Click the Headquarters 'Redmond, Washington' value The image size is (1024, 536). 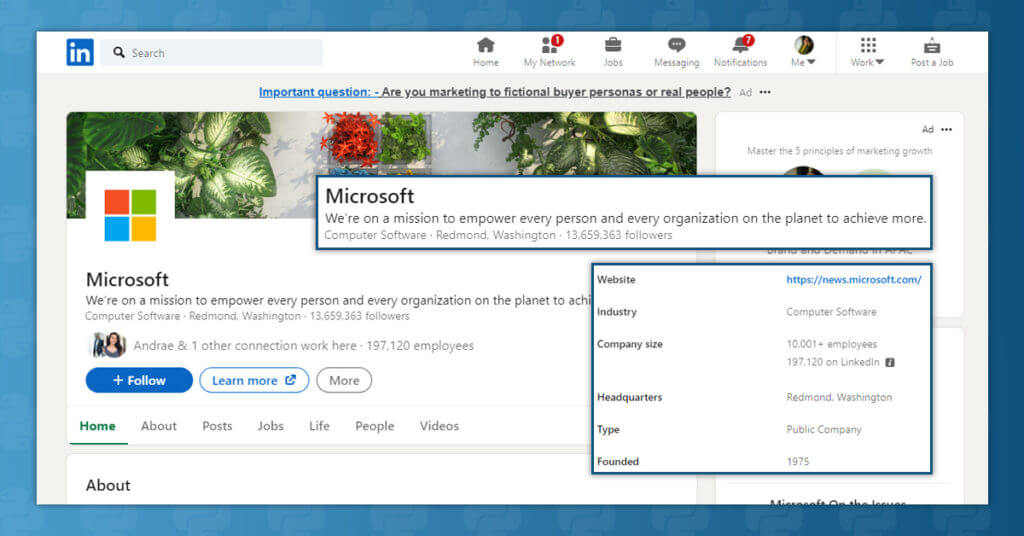point(839,397)
